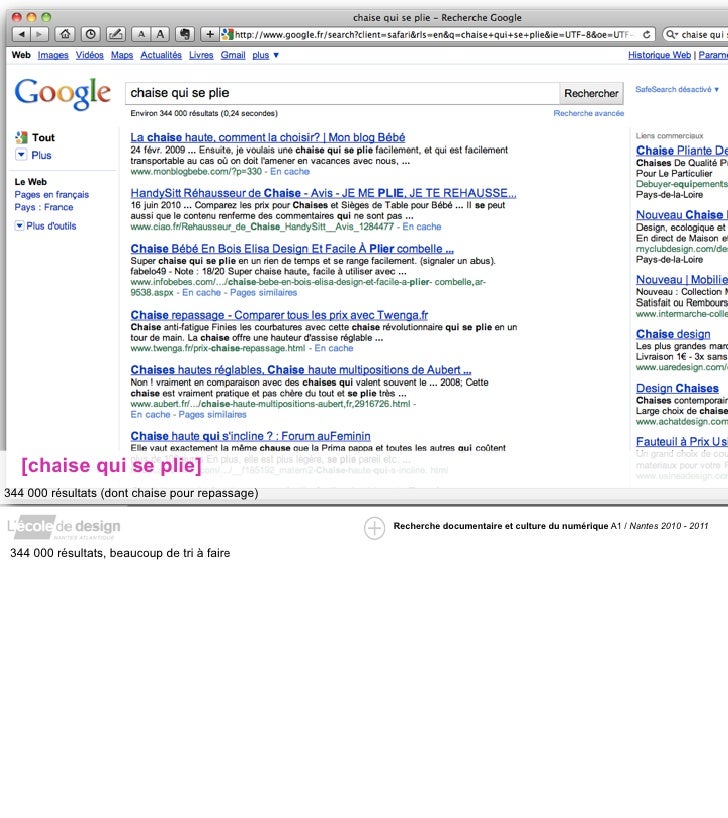The image size is (728, 818).
Task: Open Pages similaires for infobebes result
Action: pyautogui.click(x=264, y=293)
